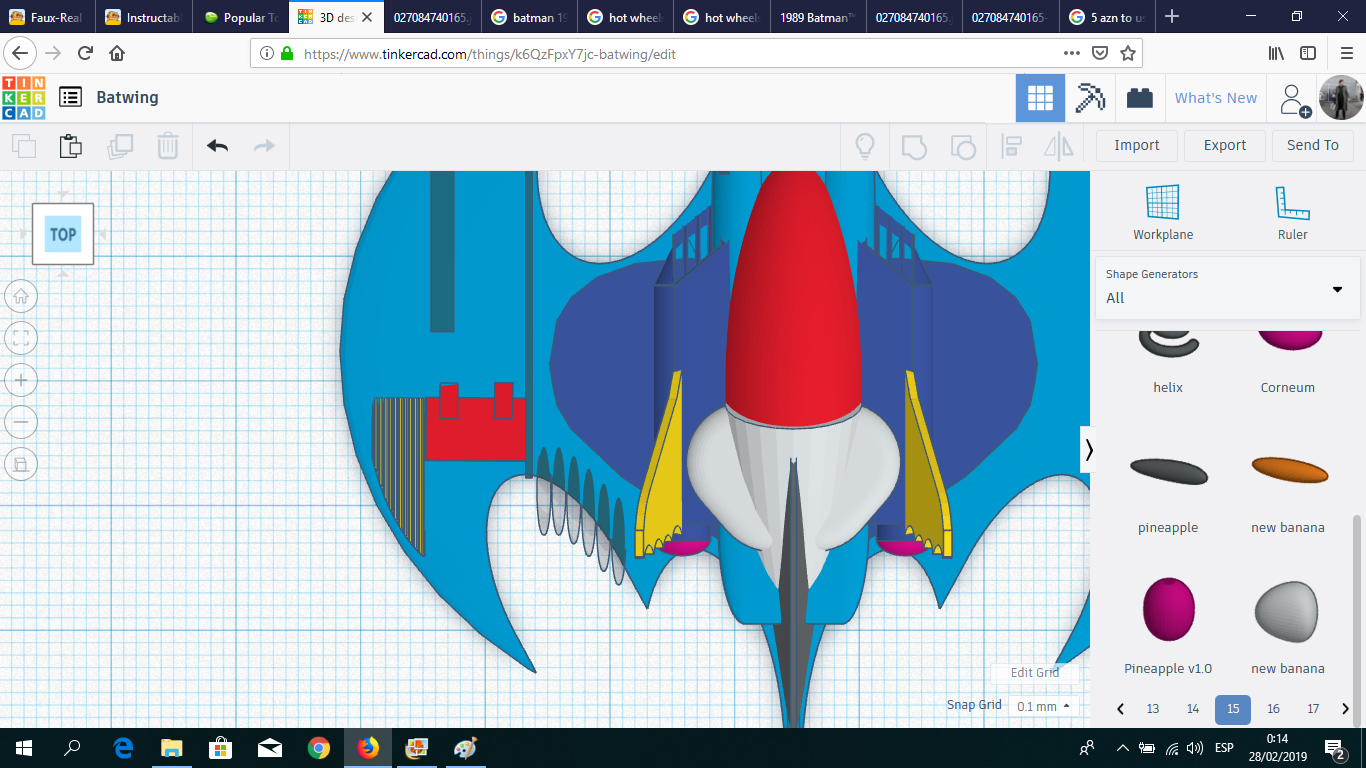The height and width of the screenshot is (768, 1366).
Task: Open the Blocks pickaxe mode
Action: pyautogui.click(x=1089, y=98)
